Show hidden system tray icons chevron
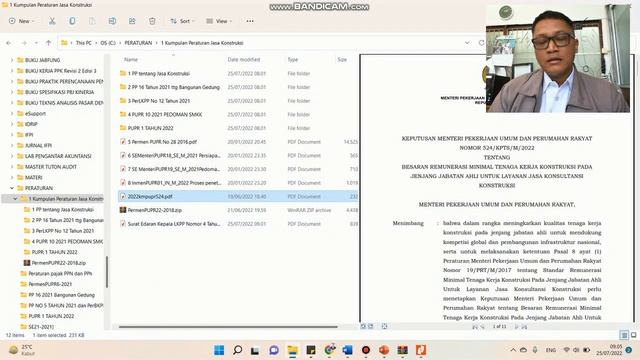 (x=513, y=350)
